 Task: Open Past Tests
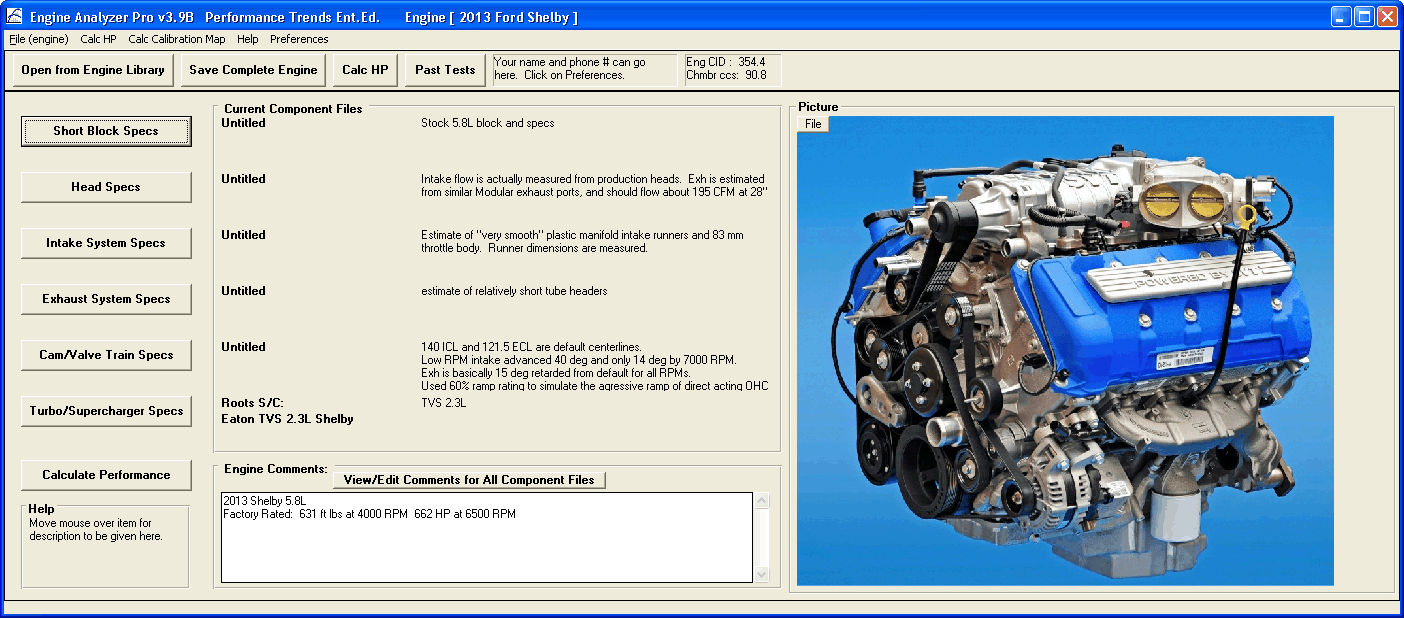pos(445,70)
